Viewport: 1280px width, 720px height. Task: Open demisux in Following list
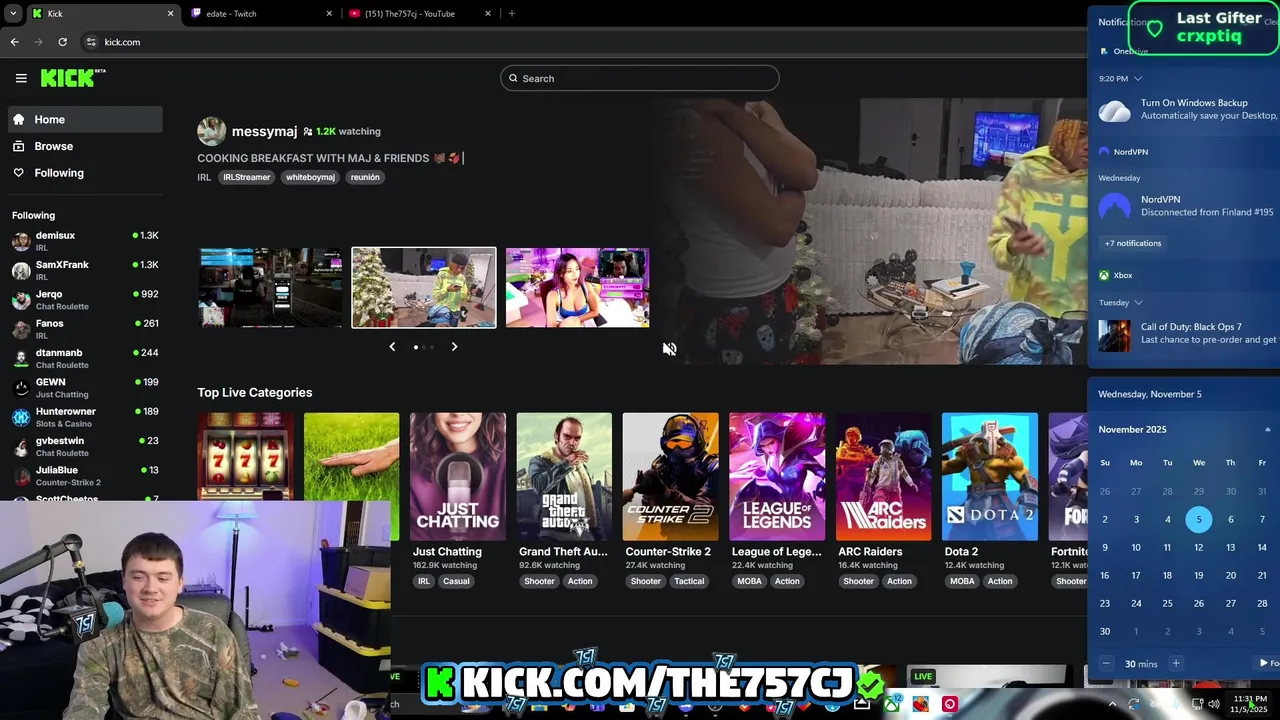tap(85, 241)
